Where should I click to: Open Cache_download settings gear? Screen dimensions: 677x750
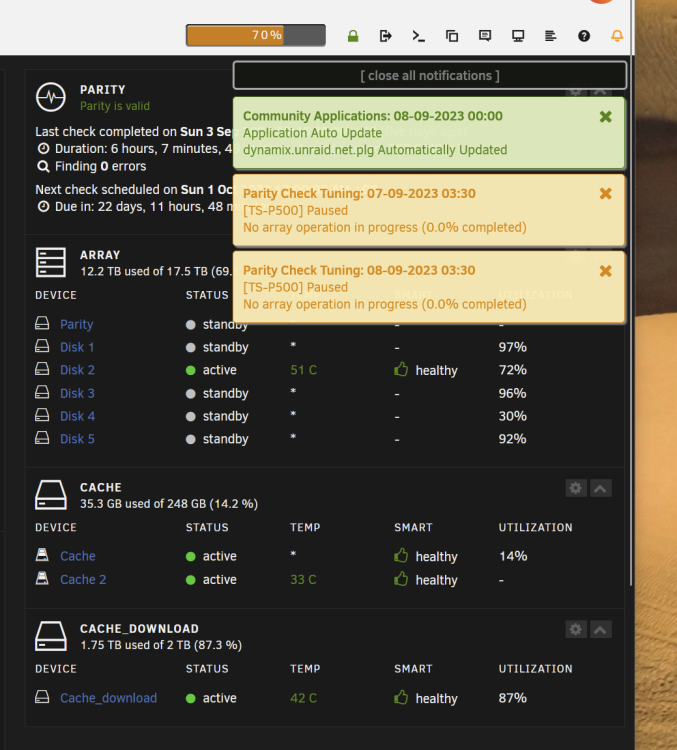576,629
